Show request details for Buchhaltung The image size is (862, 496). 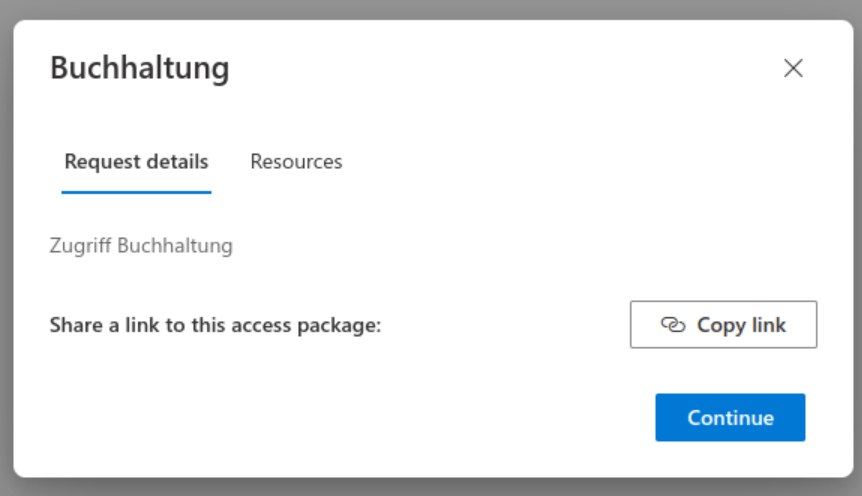(x=136, y=161)
